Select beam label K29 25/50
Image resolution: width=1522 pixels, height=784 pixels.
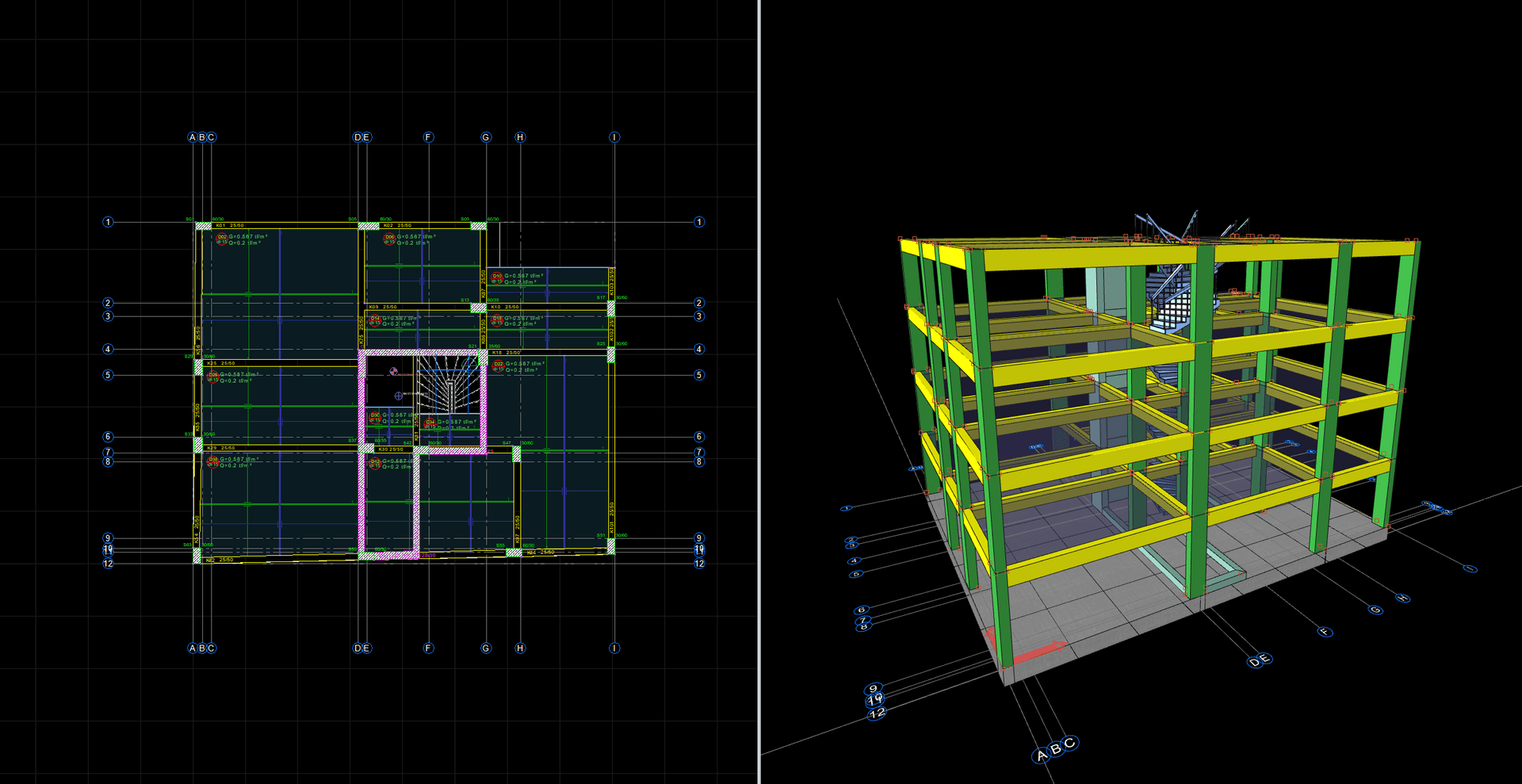pos(221,448)
